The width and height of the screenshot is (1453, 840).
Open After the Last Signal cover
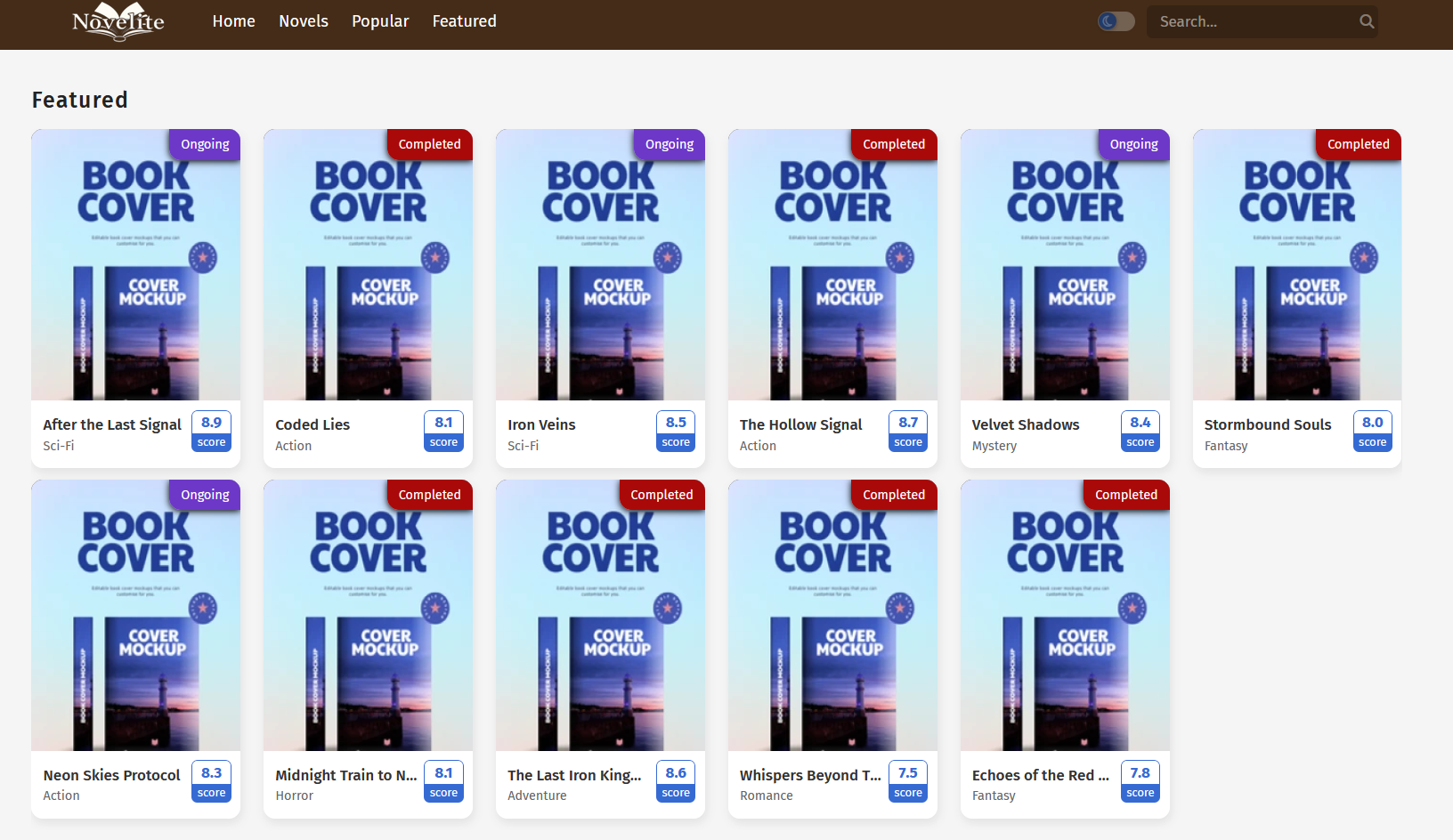[x=135, y=267]
